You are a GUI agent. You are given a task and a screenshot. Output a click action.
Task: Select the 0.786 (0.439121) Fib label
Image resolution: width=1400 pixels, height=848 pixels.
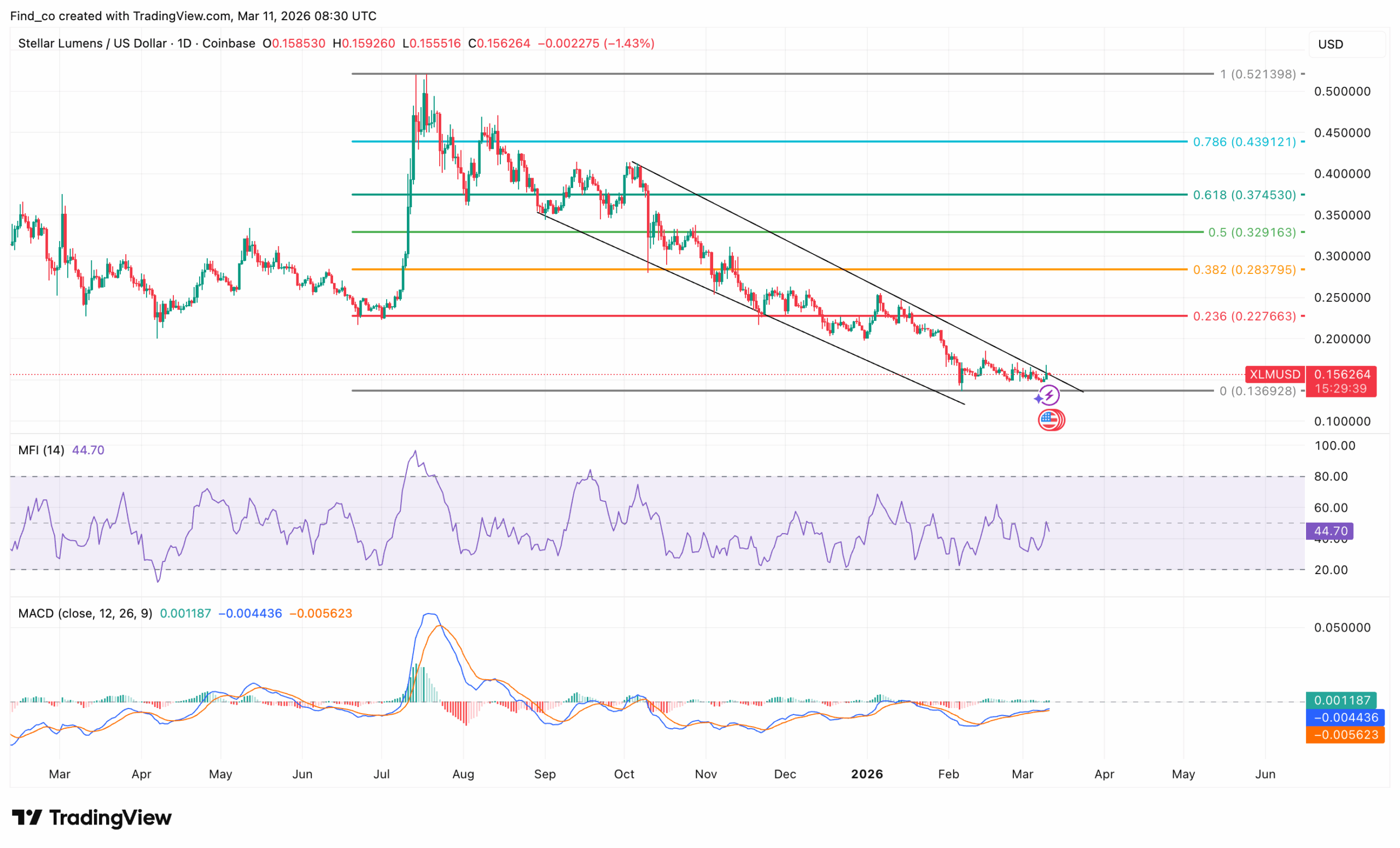1244,142
